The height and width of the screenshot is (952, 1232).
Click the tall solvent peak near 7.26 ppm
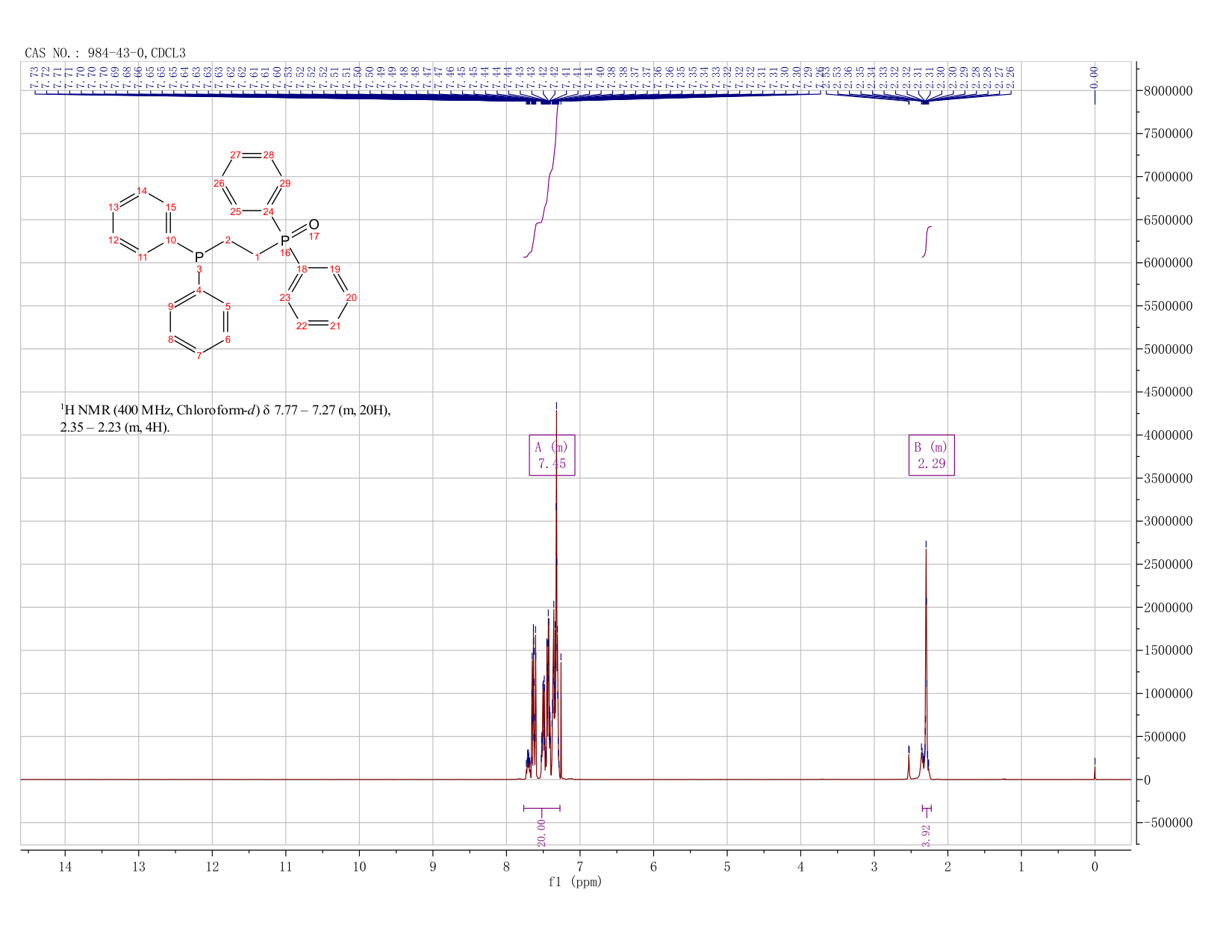(556, 590)
